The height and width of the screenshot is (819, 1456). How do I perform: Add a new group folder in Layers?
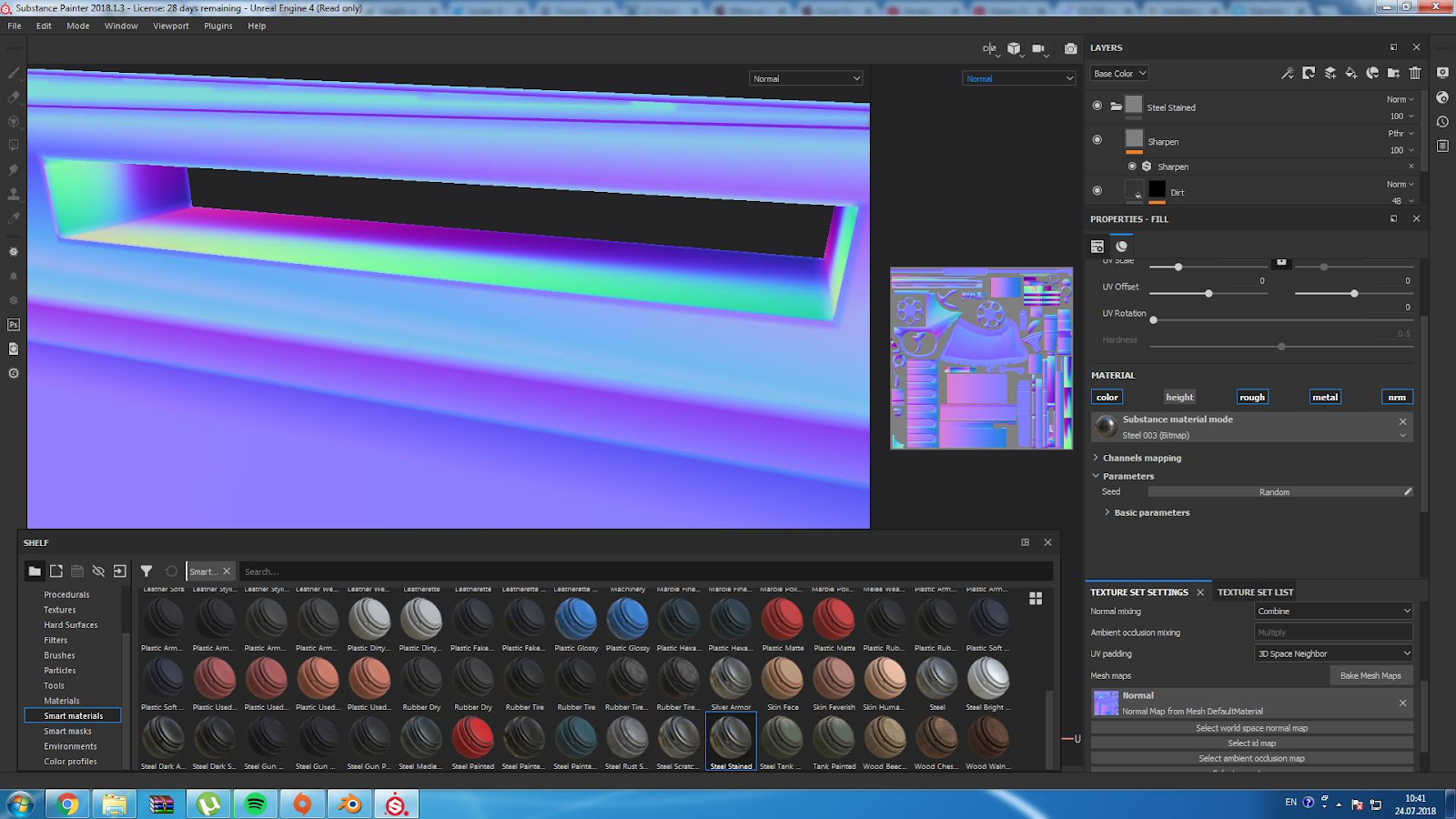click(x=1394, y=73)
